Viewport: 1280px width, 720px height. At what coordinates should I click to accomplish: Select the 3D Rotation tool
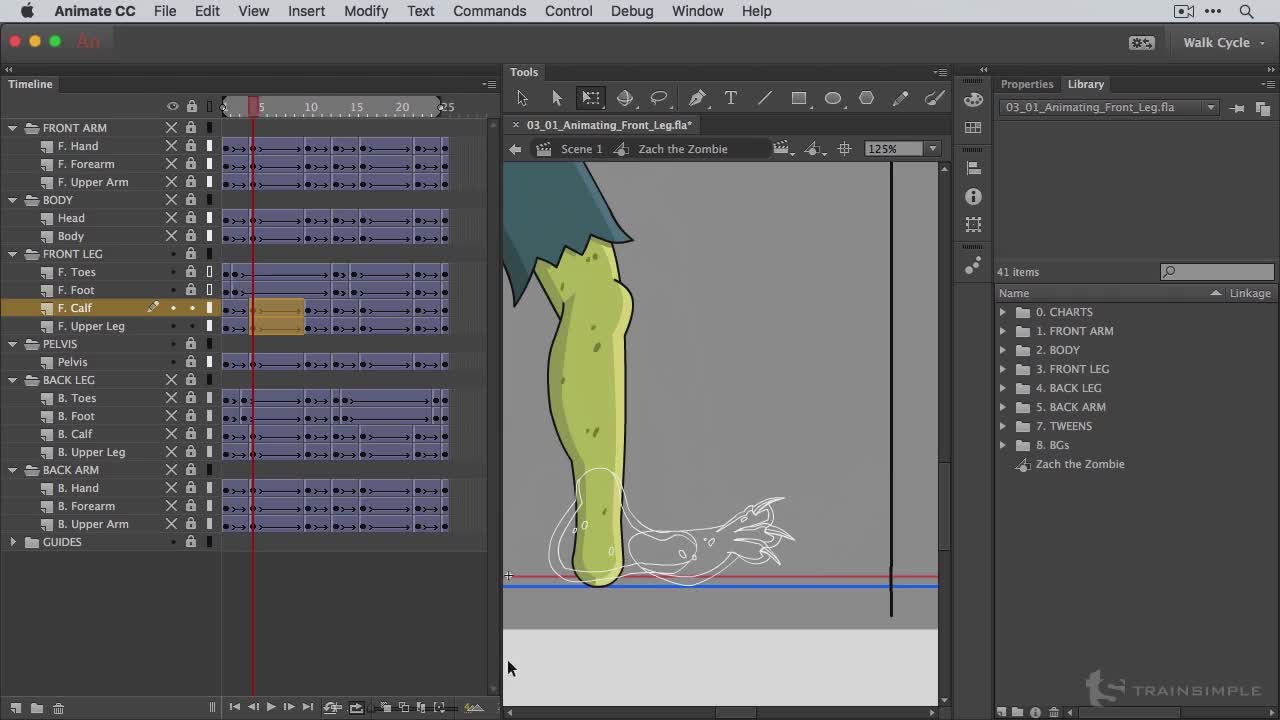pos(625,98)
